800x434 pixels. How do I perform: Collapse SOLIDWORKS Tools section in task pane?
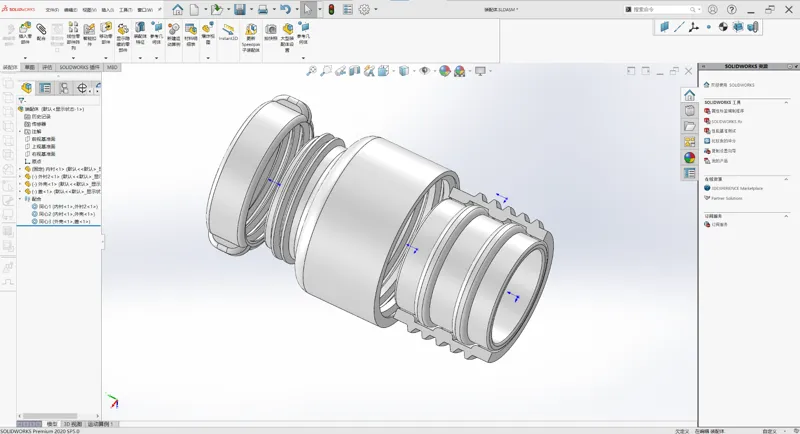786,103
